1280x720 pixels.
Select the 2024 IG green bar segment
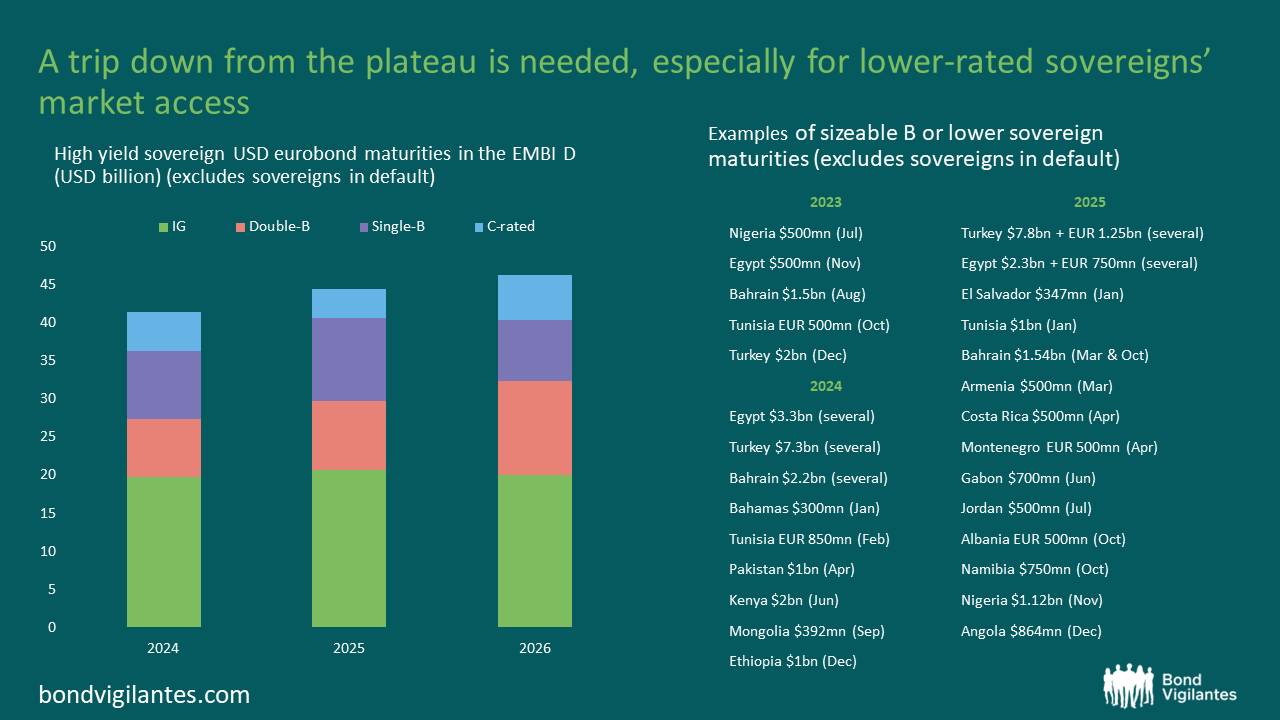[164, 552]
